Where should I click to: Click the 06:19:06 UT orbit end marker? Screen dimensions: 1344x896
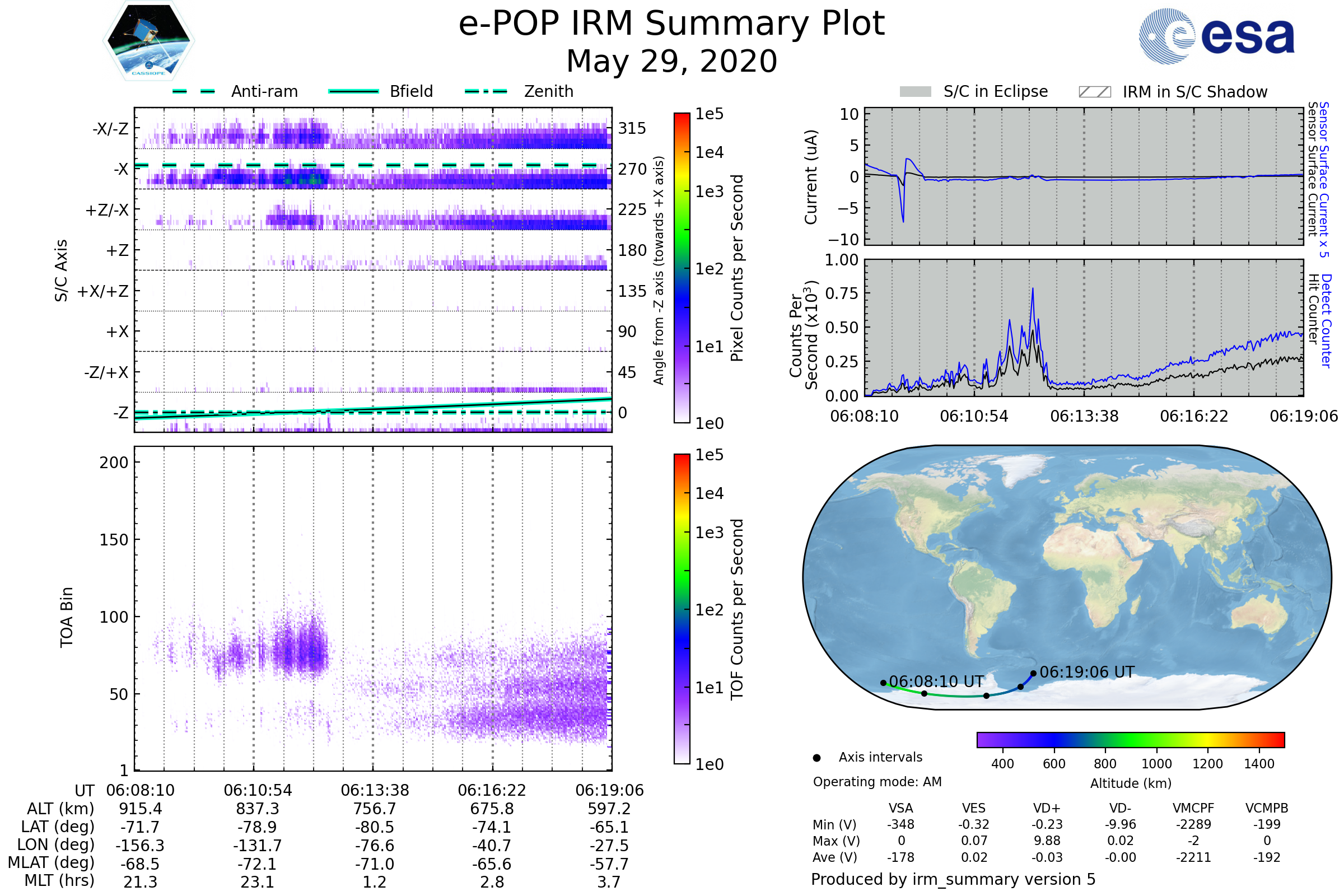1033,674
